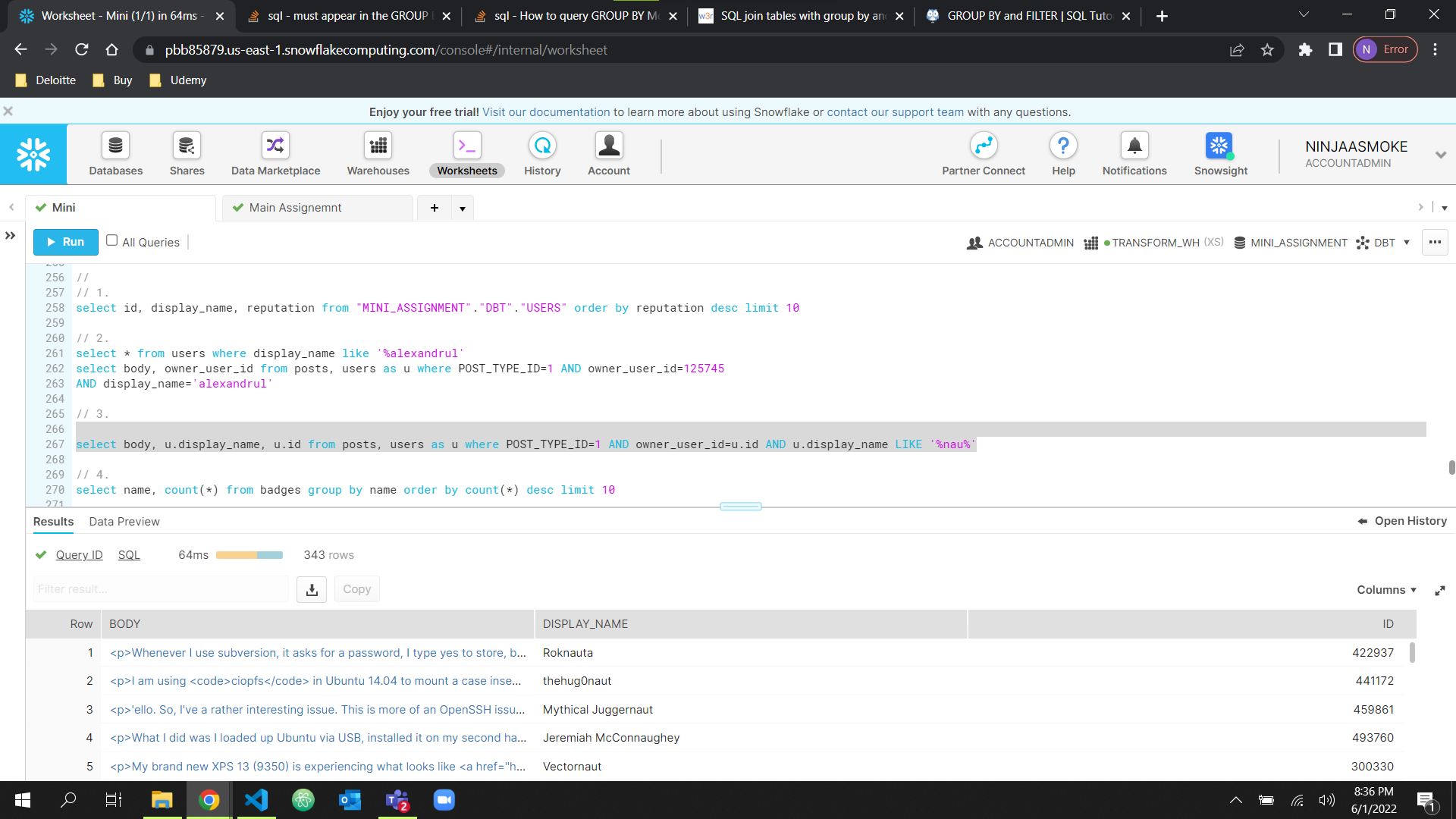Open the Databases panel
The height and width of the screenshot is (819, 1456).
(x=115, y=153)
